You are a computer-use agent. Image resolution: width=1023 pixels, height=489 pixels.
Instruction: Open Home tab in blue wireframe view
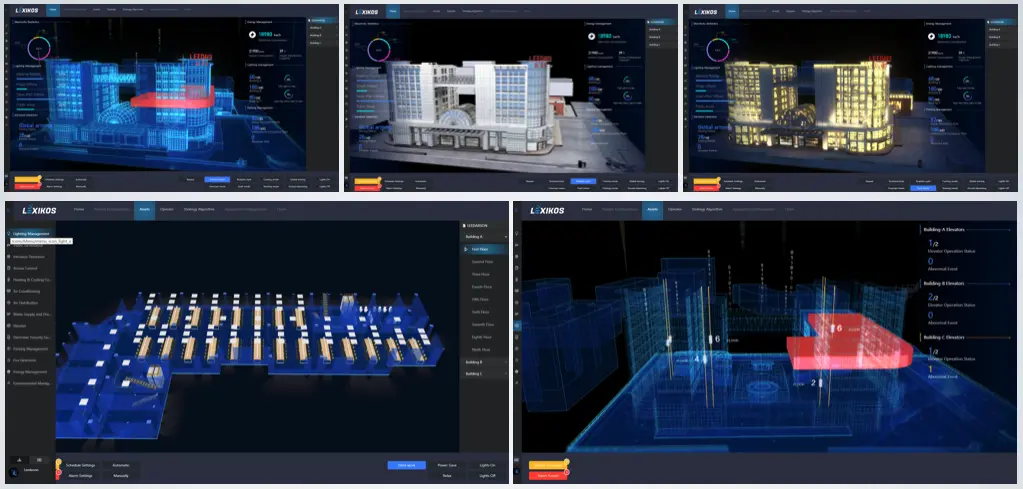(53, 10)
